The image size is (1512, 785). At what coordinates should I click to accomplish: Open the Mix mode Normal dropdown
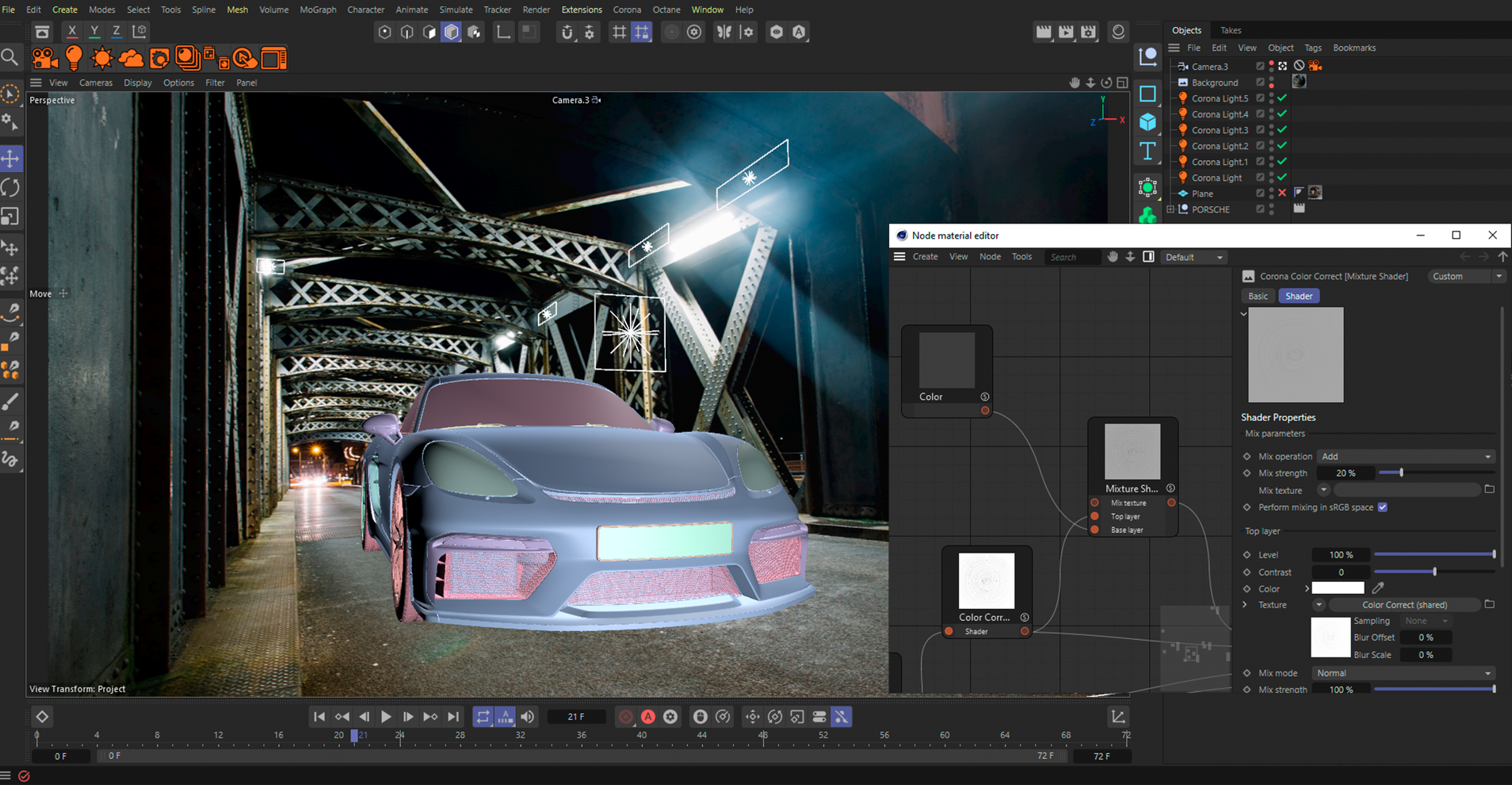[x=1403, y=673]
